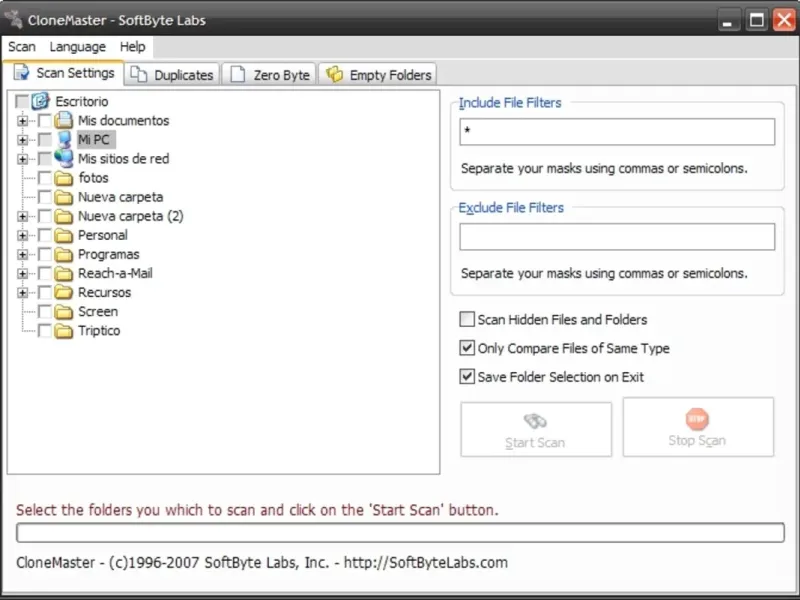800x600 pixels.
Task: Click the Triptico folder icon
Action: (x=64, y=331)
